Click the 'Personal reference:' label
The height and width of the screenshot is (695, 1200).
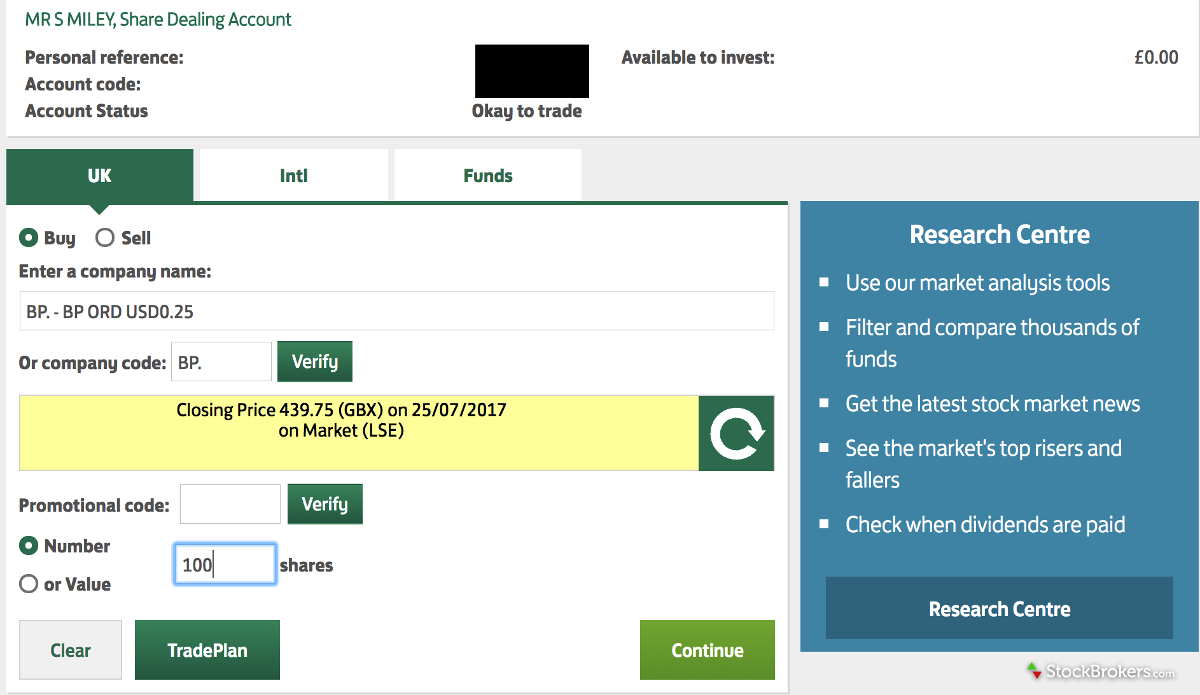click(x=104, y=58)
